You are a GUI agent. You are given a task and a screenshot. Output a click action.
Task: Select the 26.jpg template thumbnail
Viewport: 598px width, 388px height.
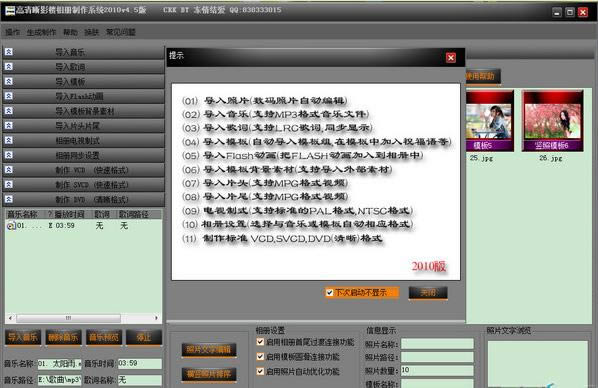pos(552,121)
